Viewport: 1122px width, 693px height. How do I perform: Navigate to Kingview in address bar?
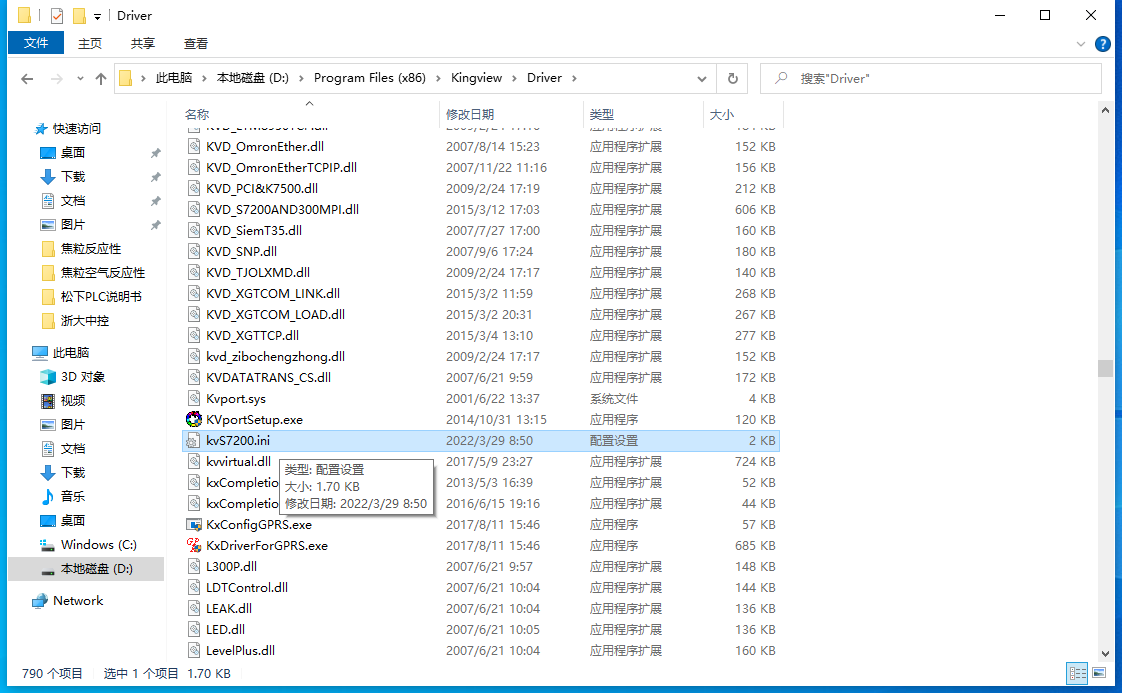tap(476, 78)
